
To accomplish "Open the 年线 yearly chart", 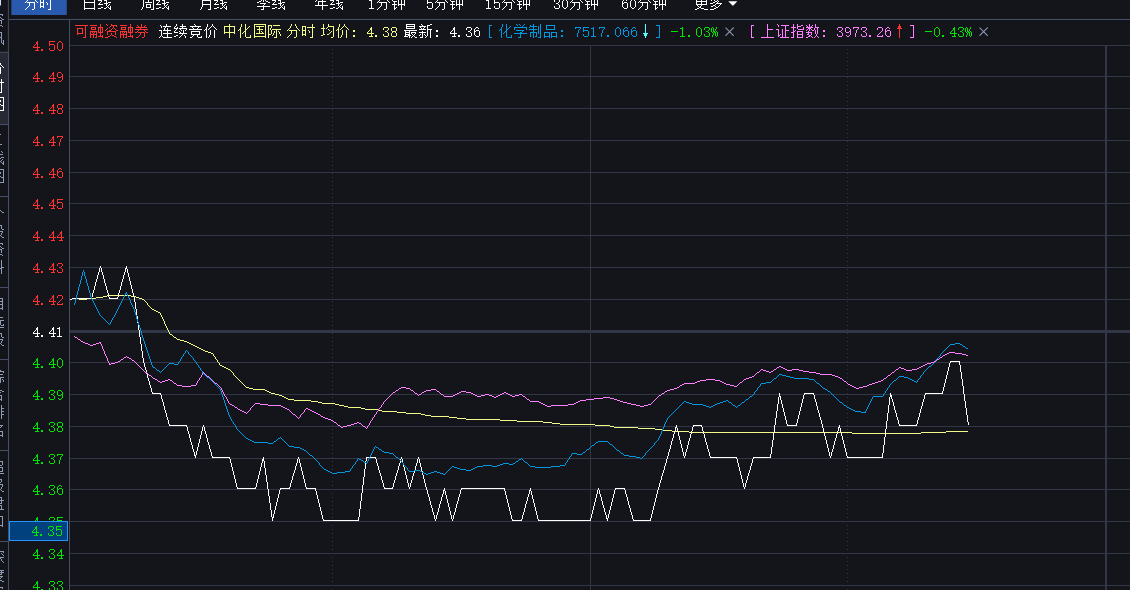I will pyautogui.click(x=329, y=5).
